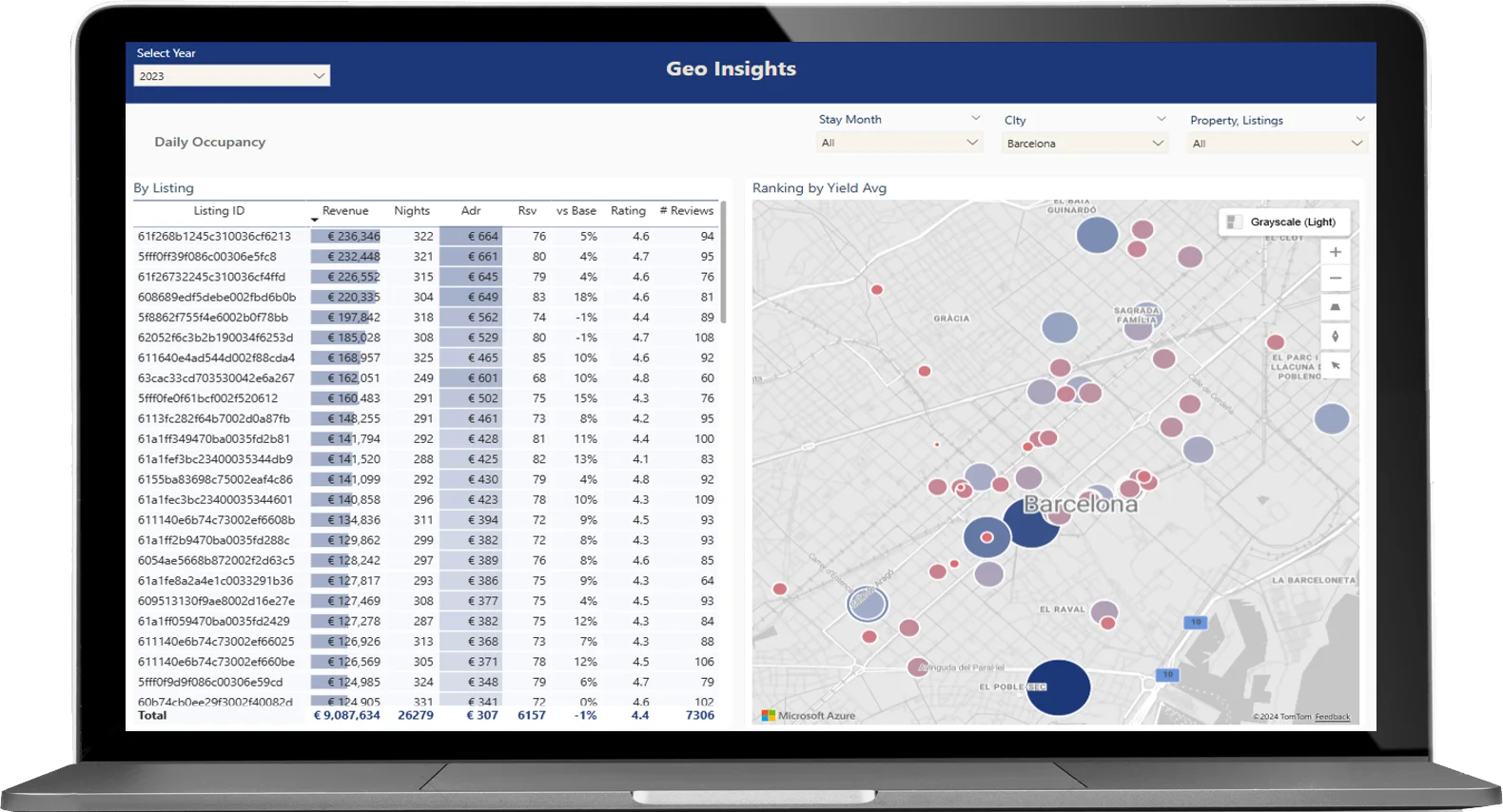This screenshot has height=812, width=1503.
Task: Zoom out of the map with minus
Action: (1335, 279)
